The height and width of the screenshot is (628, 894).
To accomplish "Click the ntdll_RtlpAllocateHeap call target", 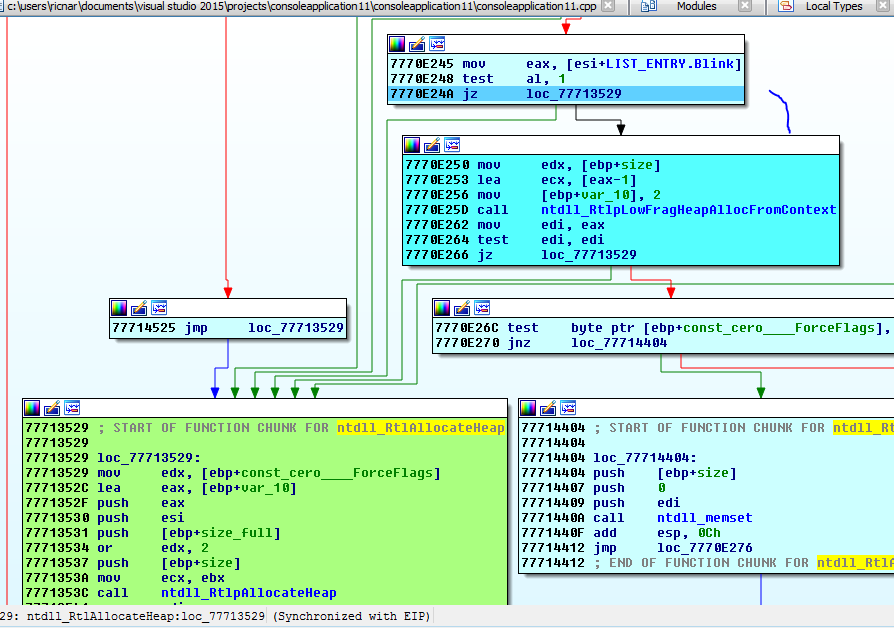I will point(248,593).
